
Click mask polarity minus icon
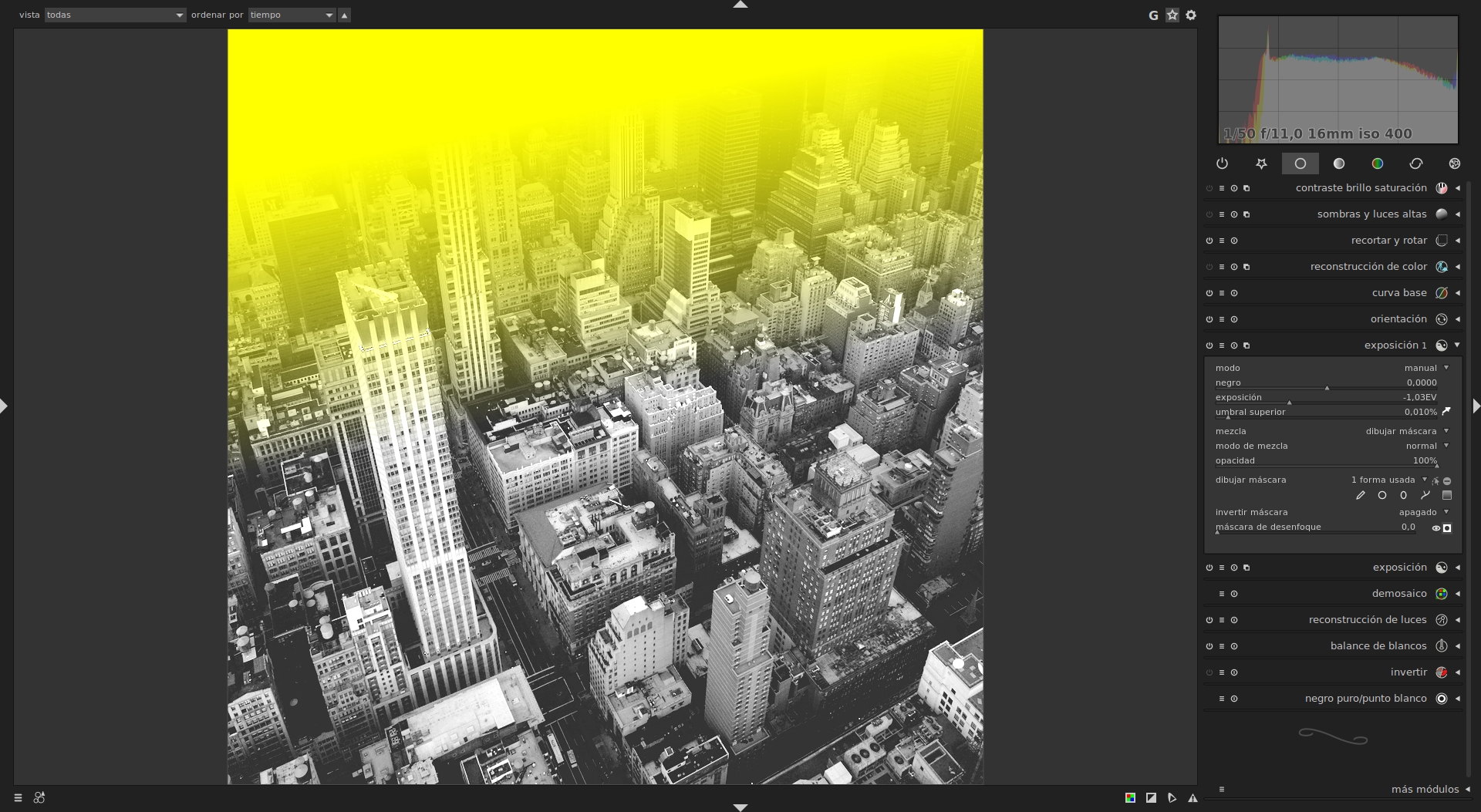[x=1447, y=481]
